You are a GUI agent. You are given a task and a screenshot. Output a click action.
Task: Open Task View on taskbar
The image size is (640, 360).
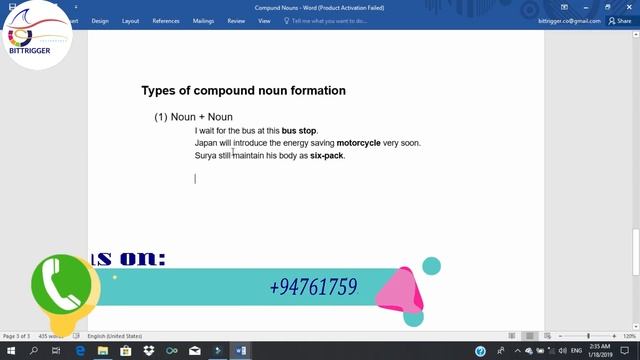click(56, 351)
